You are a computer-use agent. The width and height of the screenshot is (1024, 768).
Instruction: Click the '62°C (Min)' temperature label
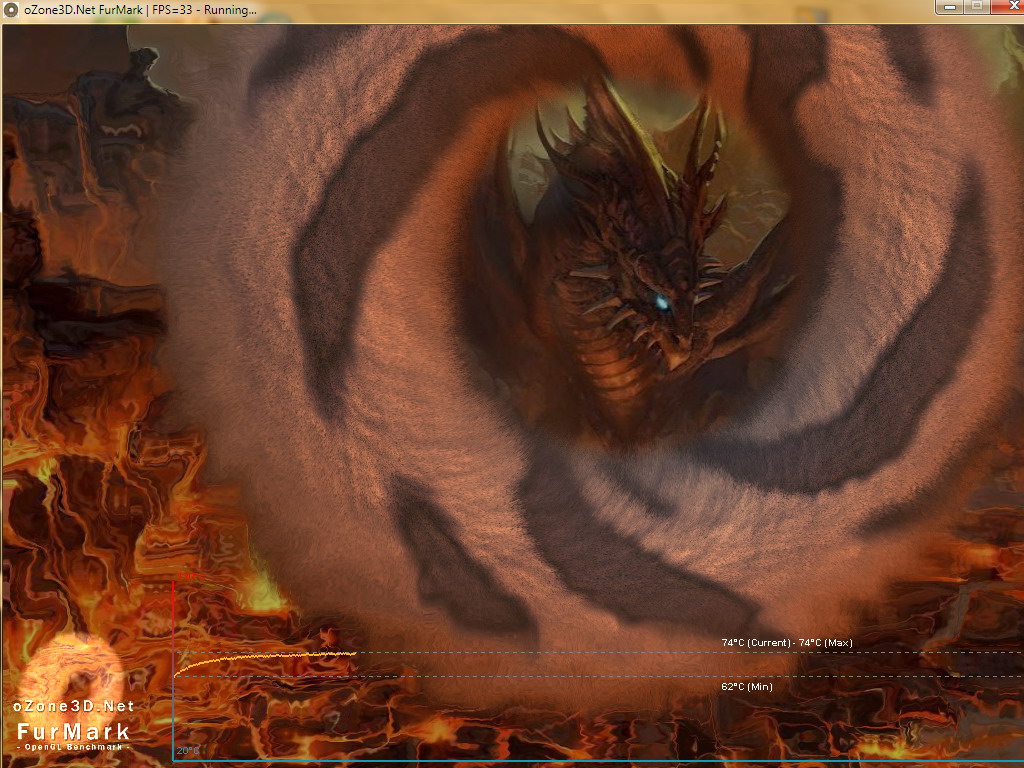747,686
